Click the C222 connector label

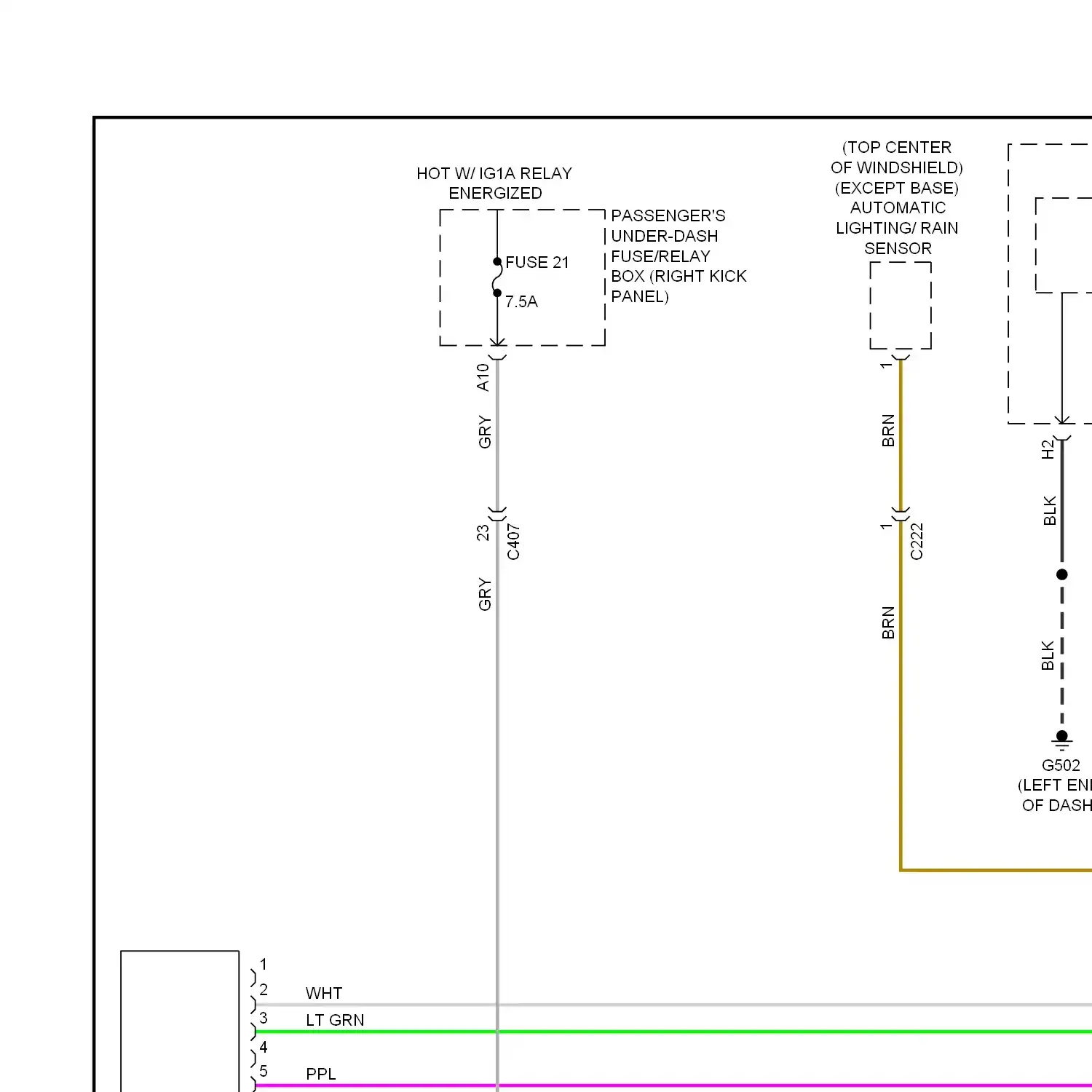[917, 542]
